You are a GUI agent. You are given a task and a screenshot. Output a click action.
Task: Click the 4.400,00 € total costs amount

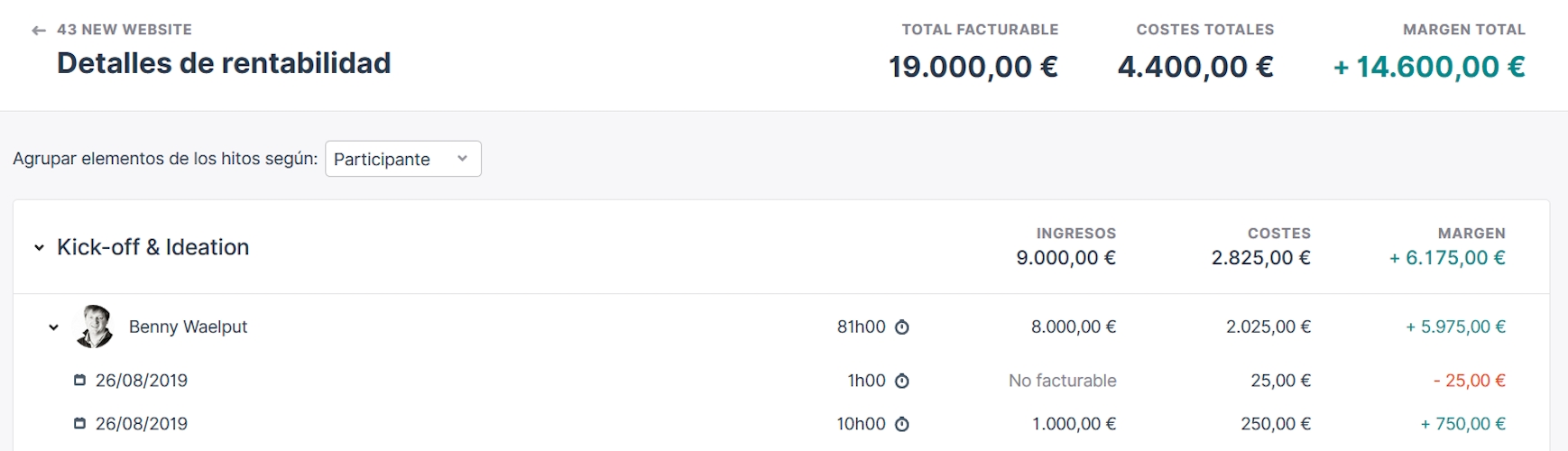point(1194,67)
